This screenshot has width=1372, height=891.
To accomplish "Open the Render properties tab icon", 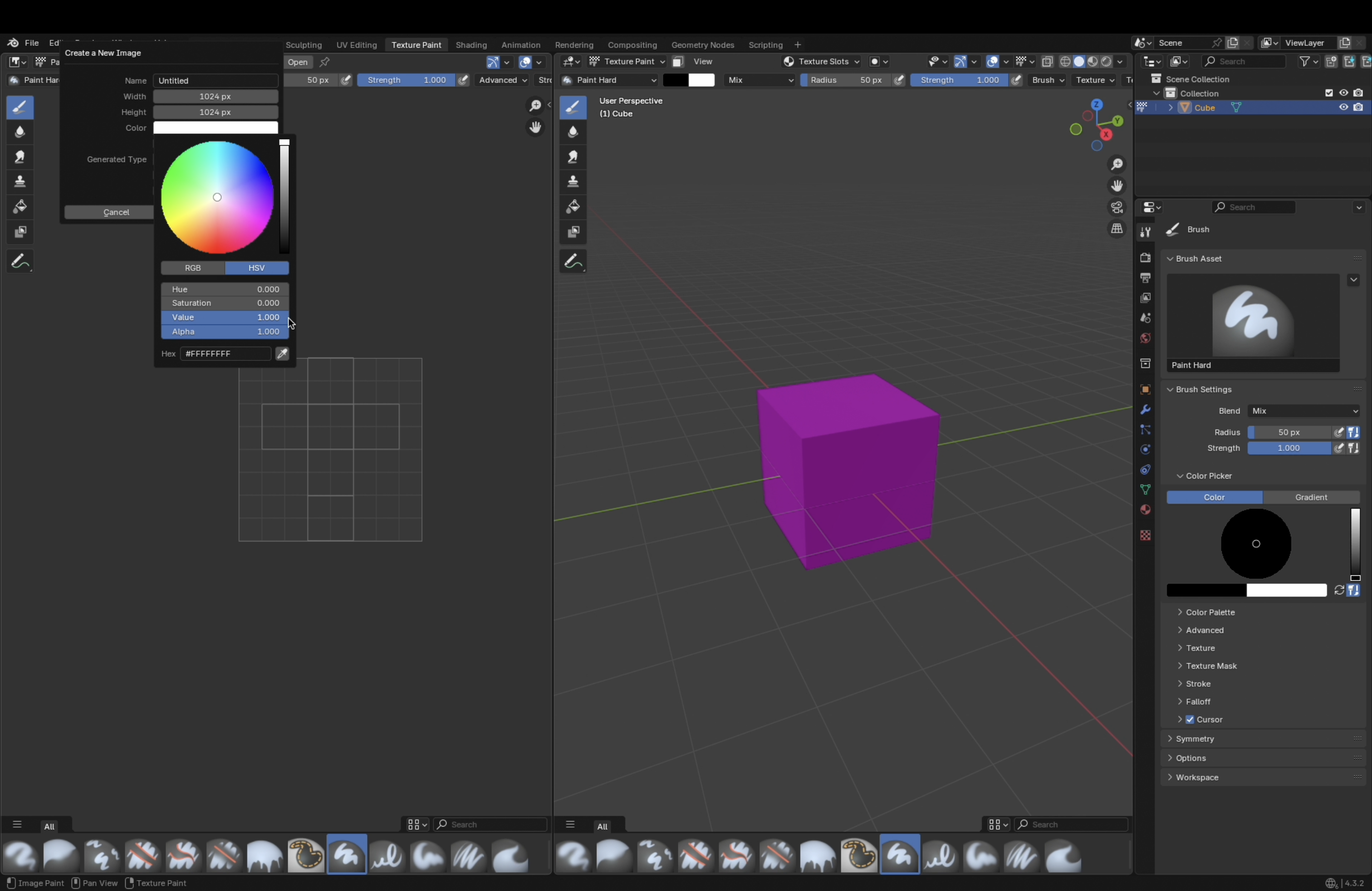I will 1145,258.
